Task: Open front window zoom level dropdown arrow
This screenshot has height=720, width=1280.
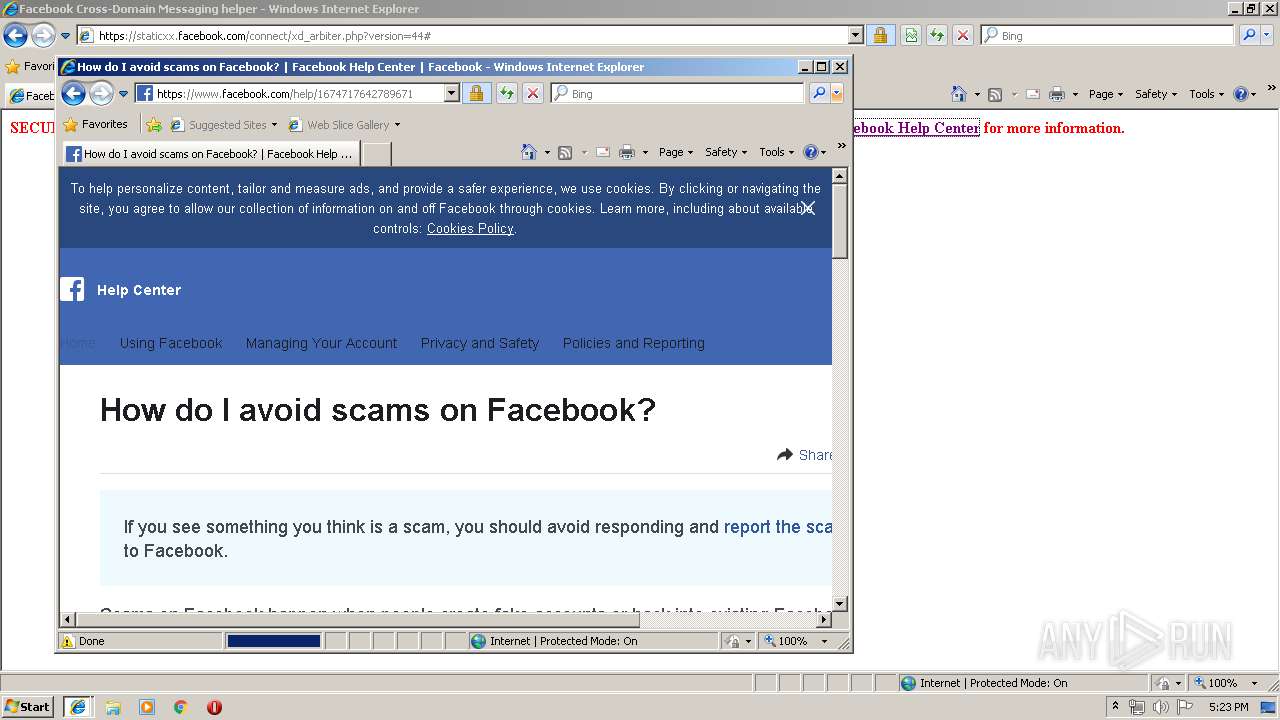Action: click(x=825, y=641)
